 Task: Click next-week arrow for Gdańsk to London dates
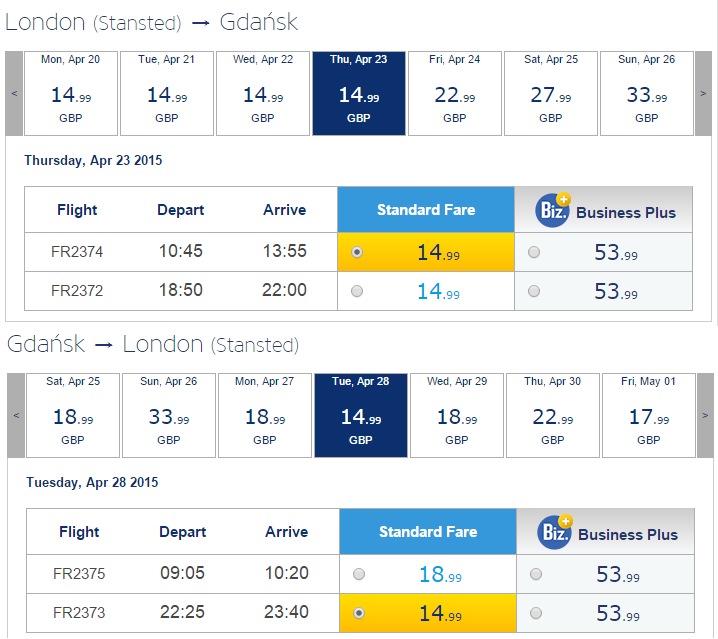click(705, 415)
